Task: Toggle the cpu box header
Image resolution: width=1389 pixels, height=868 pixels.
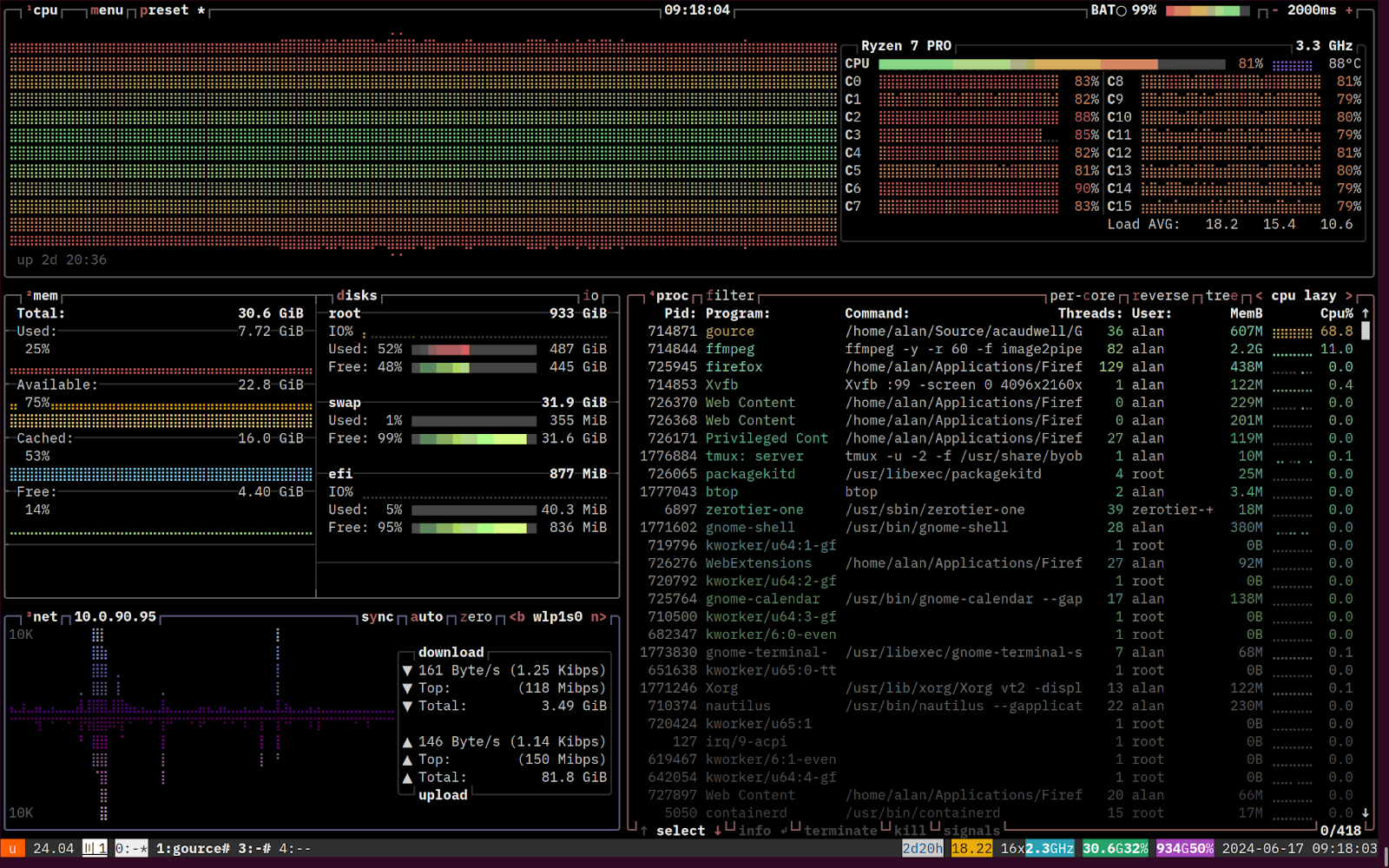Action: (43, 10)
